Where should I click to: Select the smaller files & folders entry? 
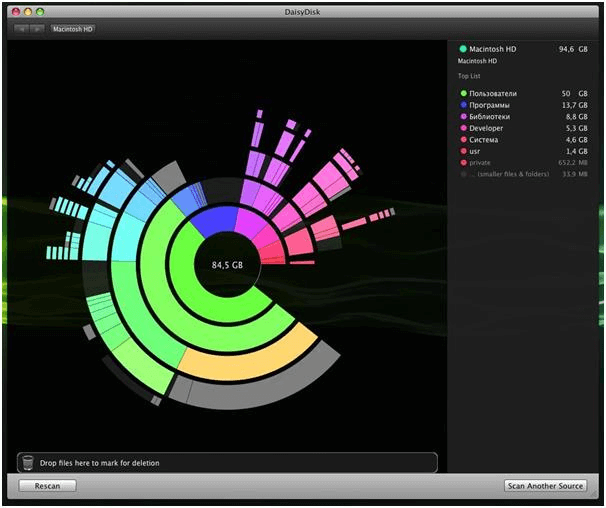pos(524,174)
